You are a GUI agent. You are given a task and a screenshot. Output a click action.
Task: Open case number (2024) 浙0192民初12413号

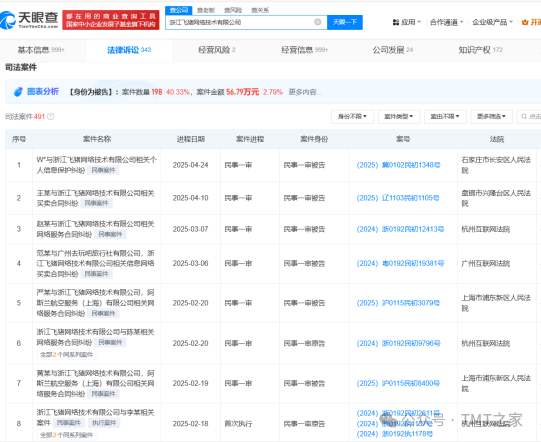tap(400, 229)
